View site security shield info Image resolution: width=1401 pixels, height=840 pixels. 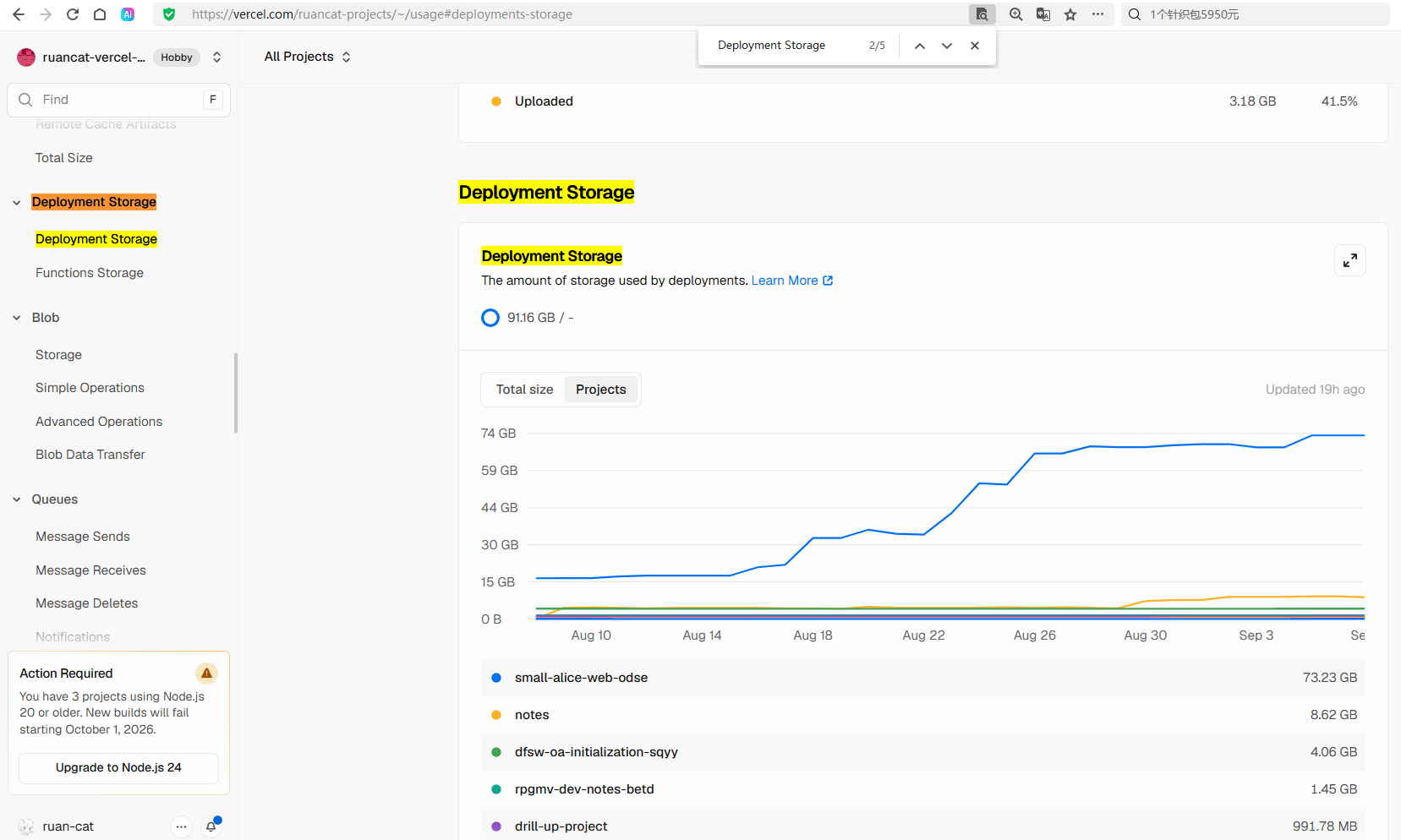coord(169,14)
